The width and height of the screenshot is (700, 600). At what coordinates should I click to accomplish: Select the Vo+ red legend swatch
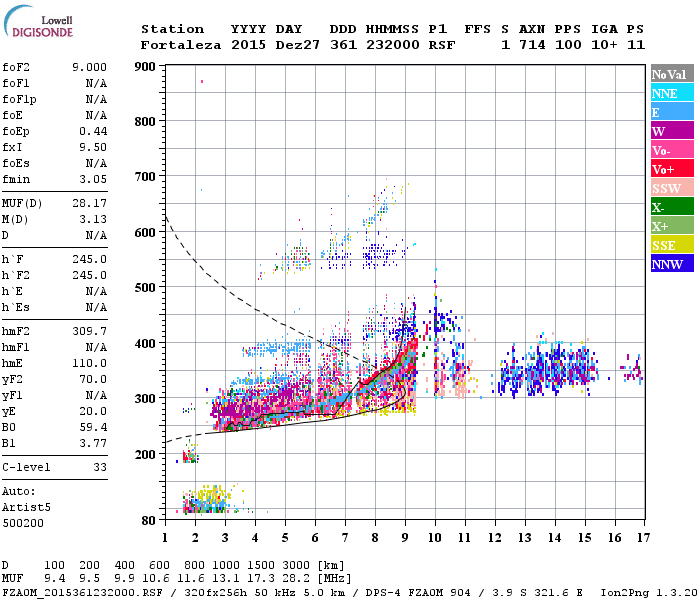[x=672, y=169]
